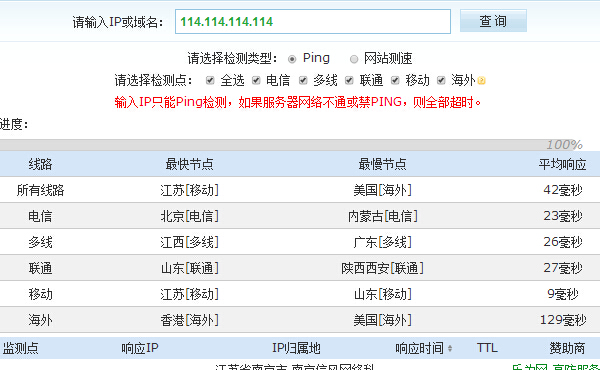600x370 pixels.
Task: Toggle the 海外 checkbox
Action: (441, 80)
